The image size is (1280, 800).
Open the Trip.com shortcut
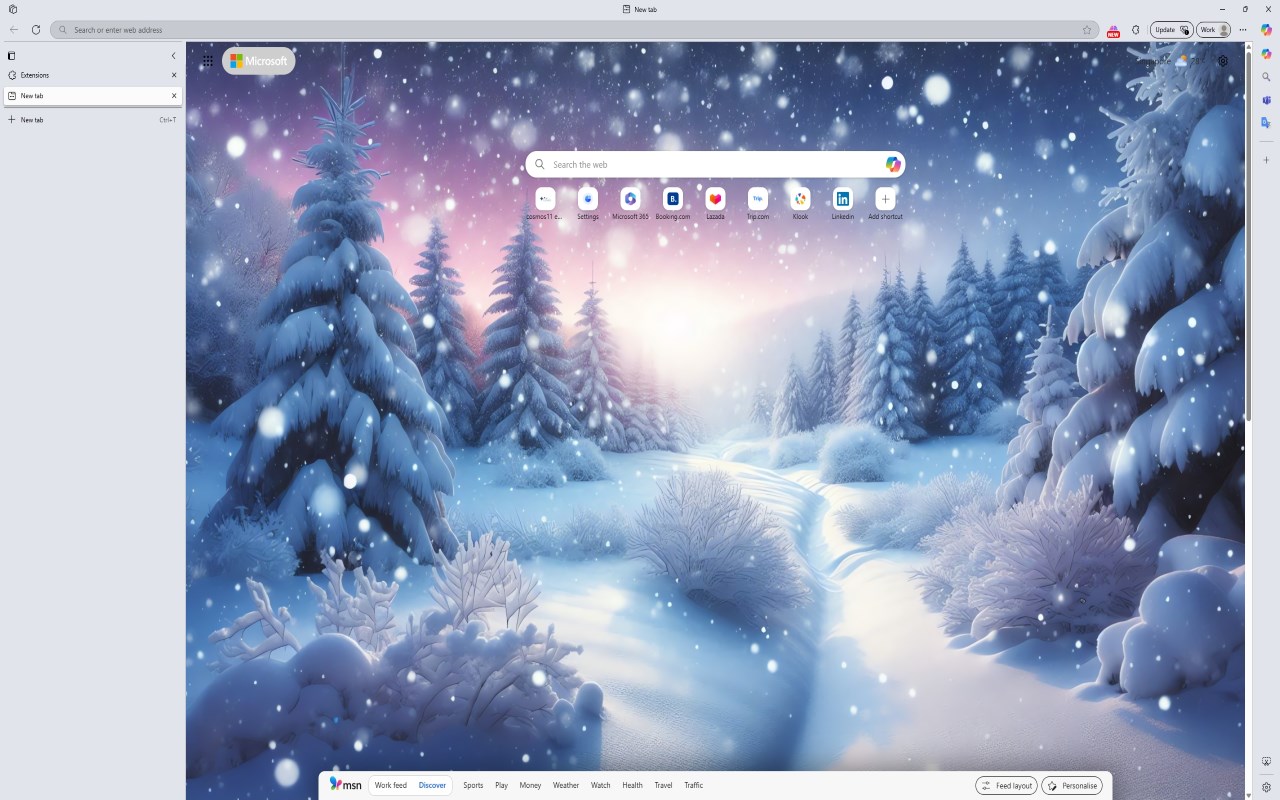point(758,204)
